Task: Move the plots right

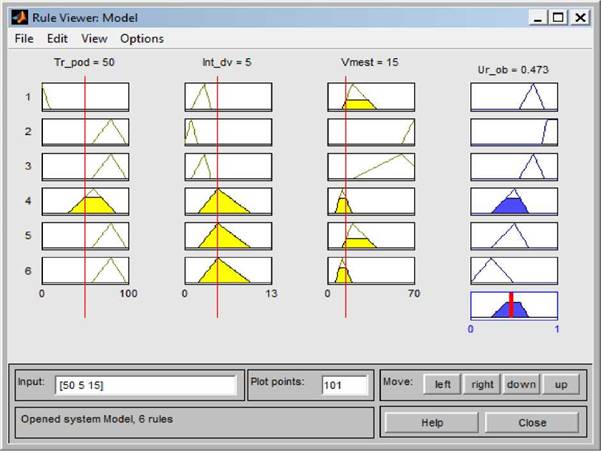Action: pos(482,384)
